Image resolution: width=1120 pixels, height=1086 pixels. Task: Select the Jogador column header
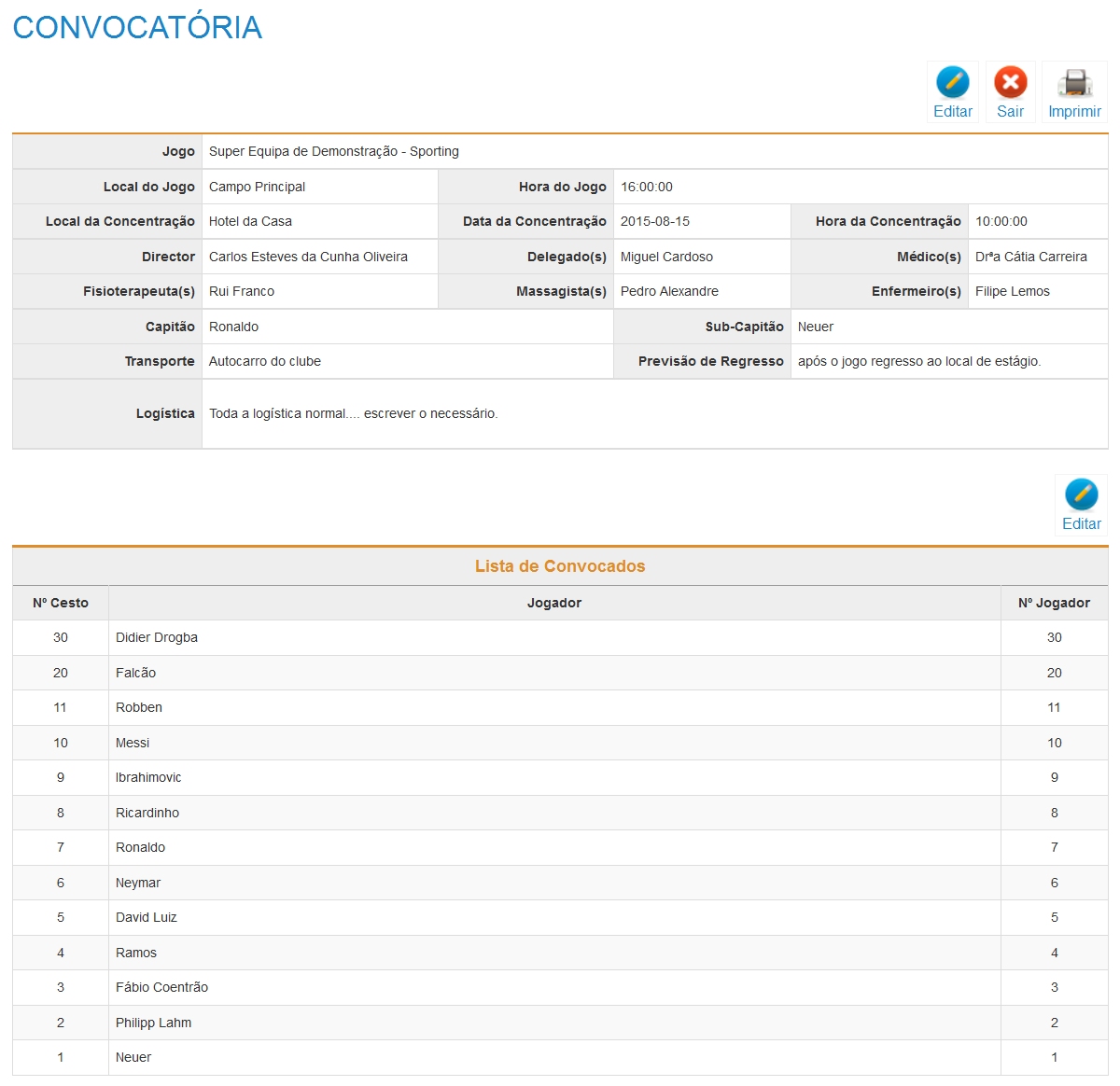pos(553,603)
